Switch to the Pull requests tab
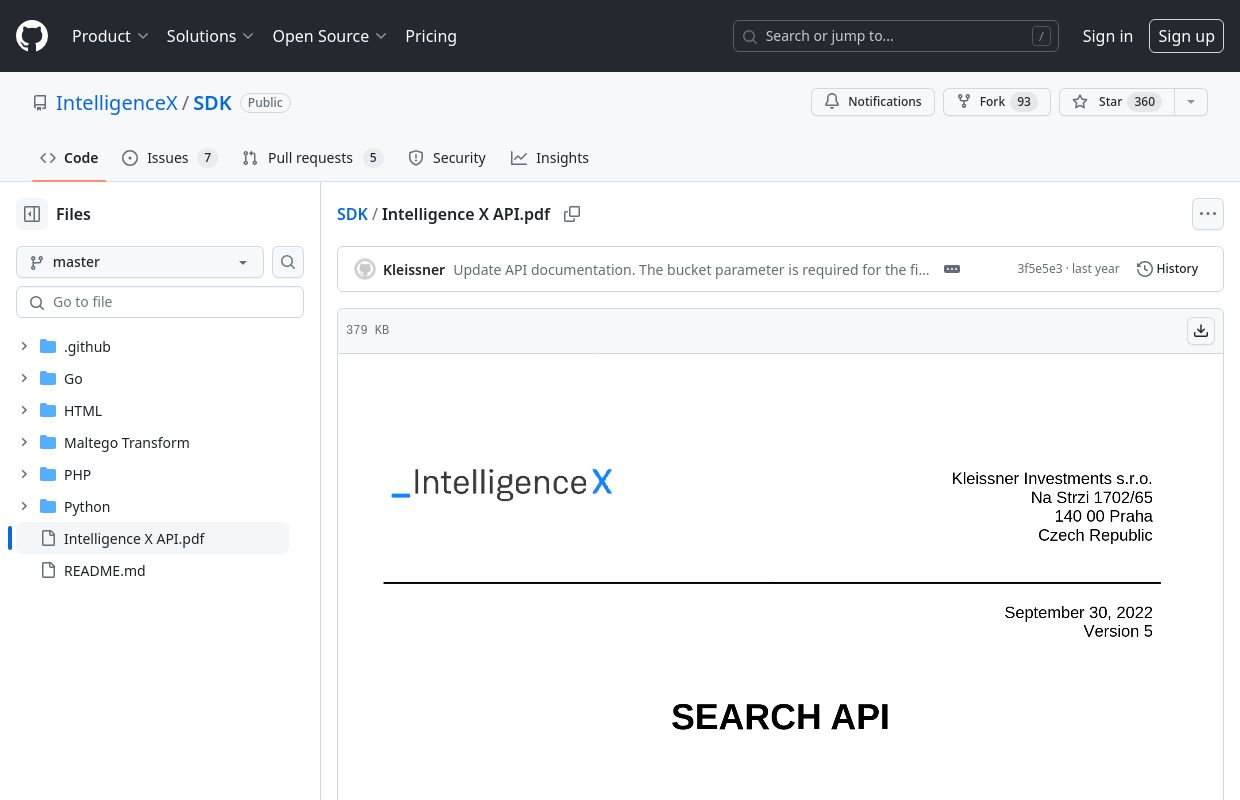1240x800 pixels. tap(312, 158)
